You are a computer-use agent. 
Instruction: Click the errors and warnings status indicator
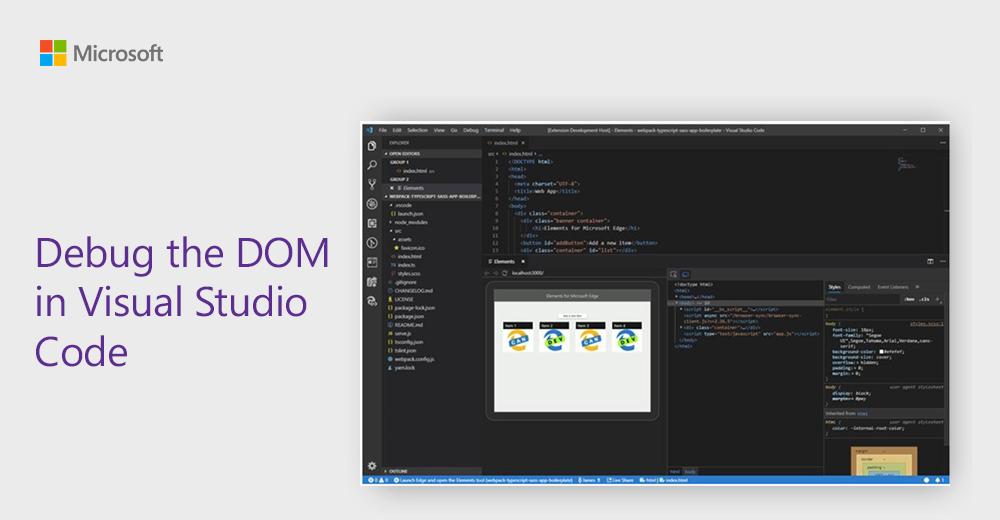[378, 480]
